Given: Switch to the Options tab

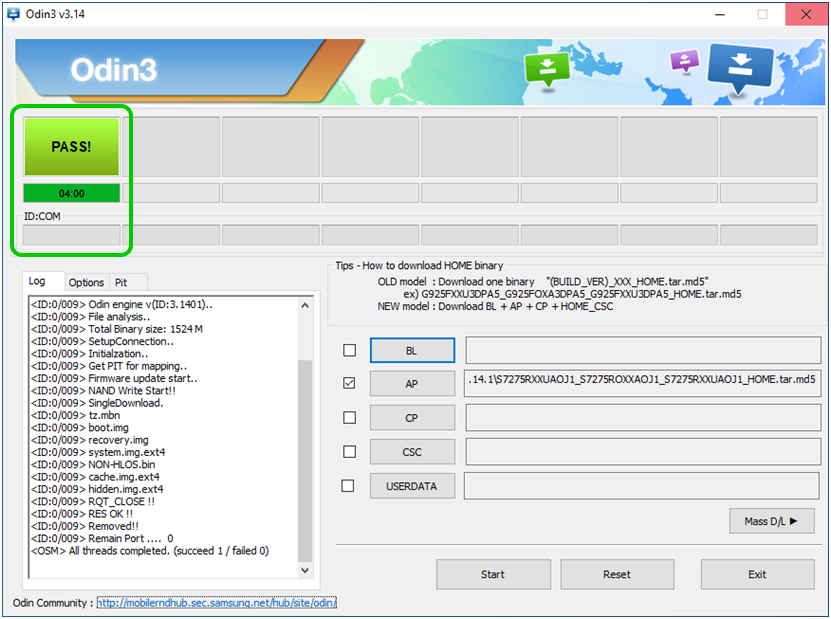Looking at the screenshot, I should point(86,283).
